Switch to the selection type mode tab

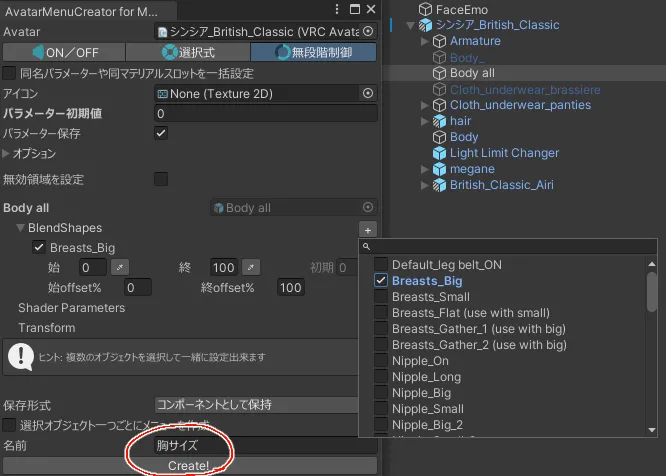pyautogui.click(x=188, y=52)
